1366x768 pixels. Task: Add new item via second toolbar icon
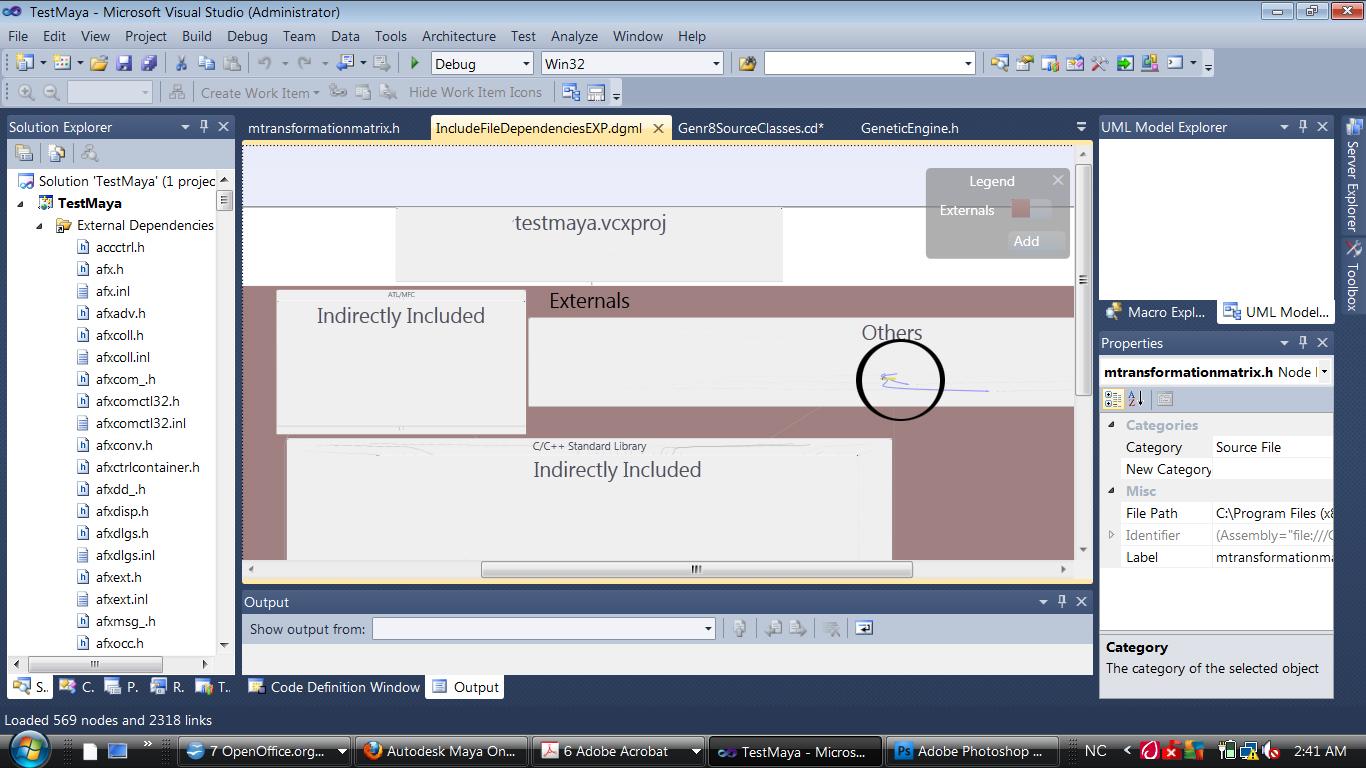coord(61,63)
